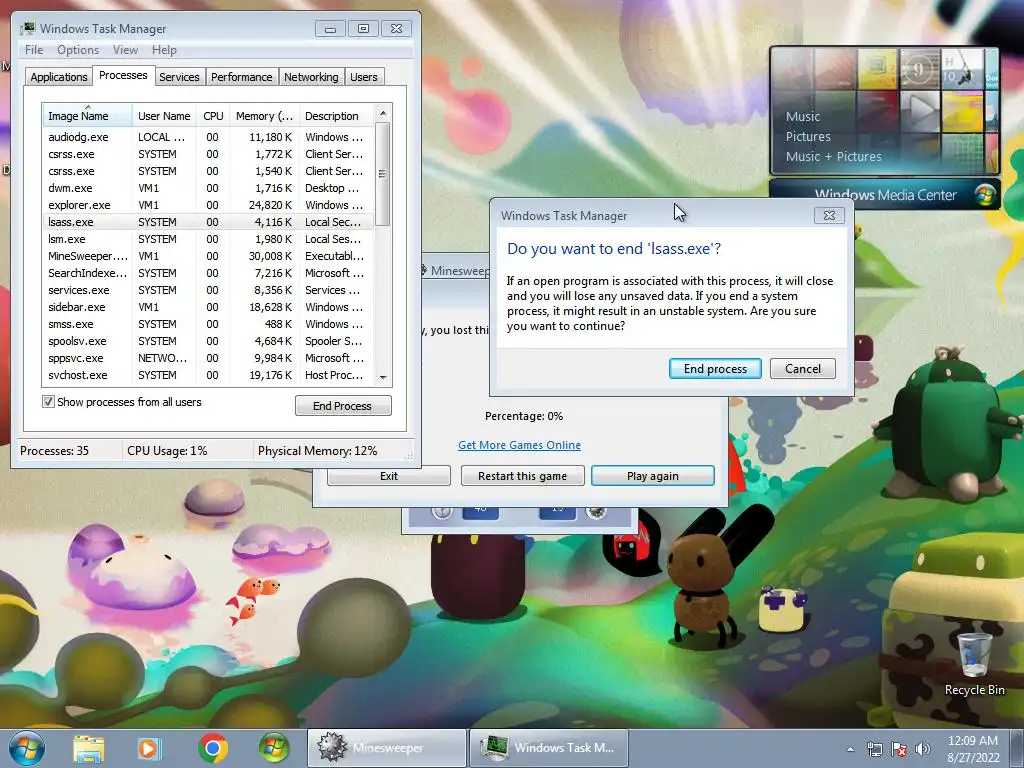The width and height of the screenshot is (1024, 768).
Task: Switch to the Windows Task Manager taskbar button
Action: point(549,748)
